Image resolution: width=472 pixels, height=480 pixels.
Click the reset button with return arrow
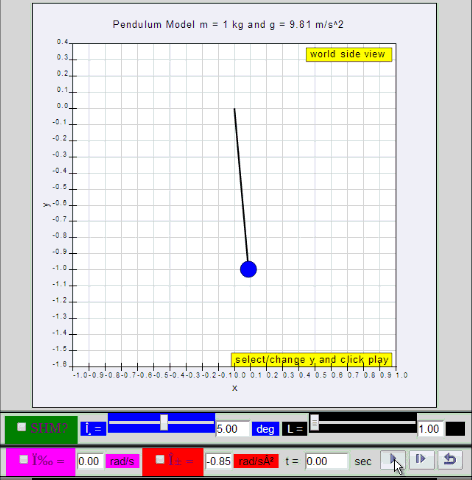point(450,460)
